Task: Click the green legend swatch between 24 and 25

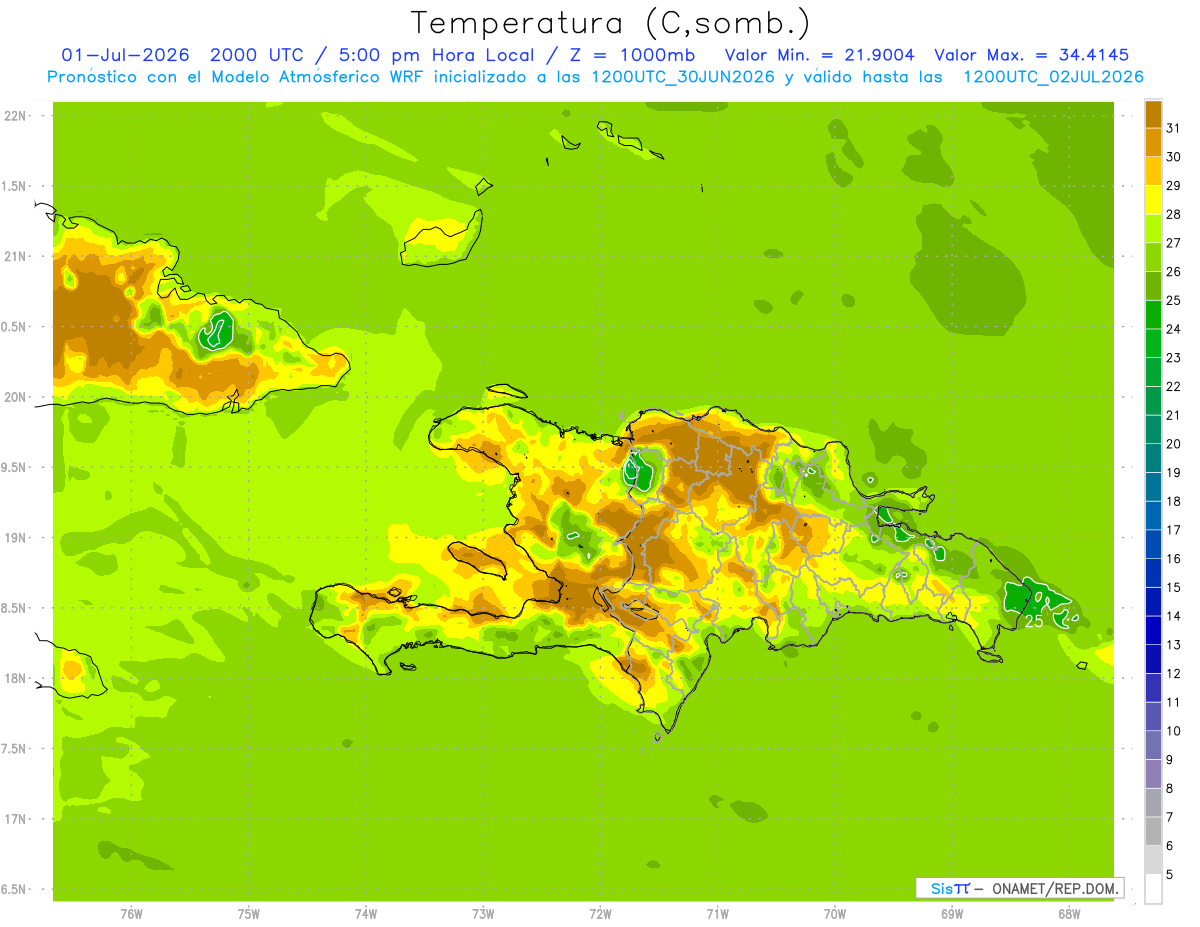Action: point(1153,314)
